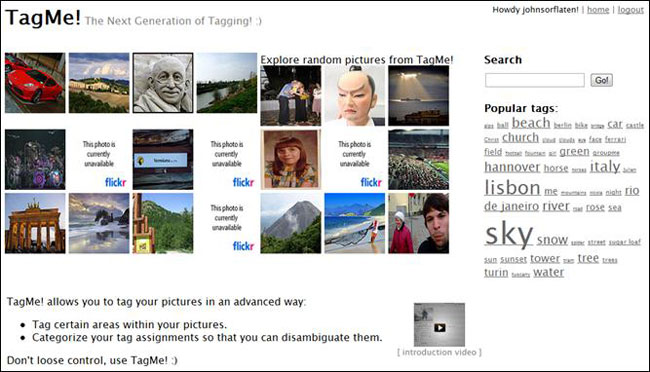Select the 'rose' tag
650x372 pixels.
click(595, 207)
